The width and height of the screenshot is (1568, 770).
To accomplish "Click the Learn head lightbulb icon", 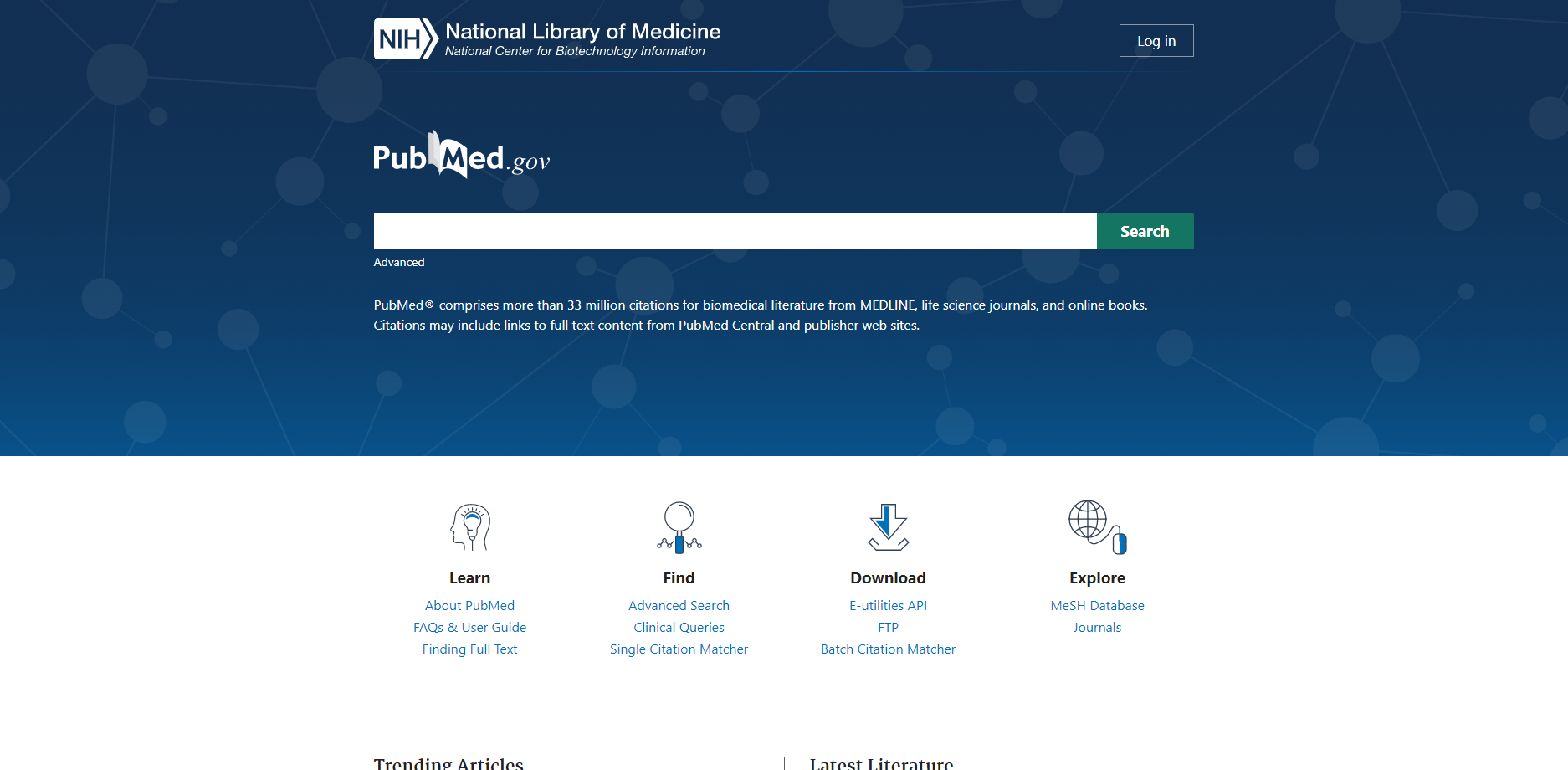I will [469, 527].
